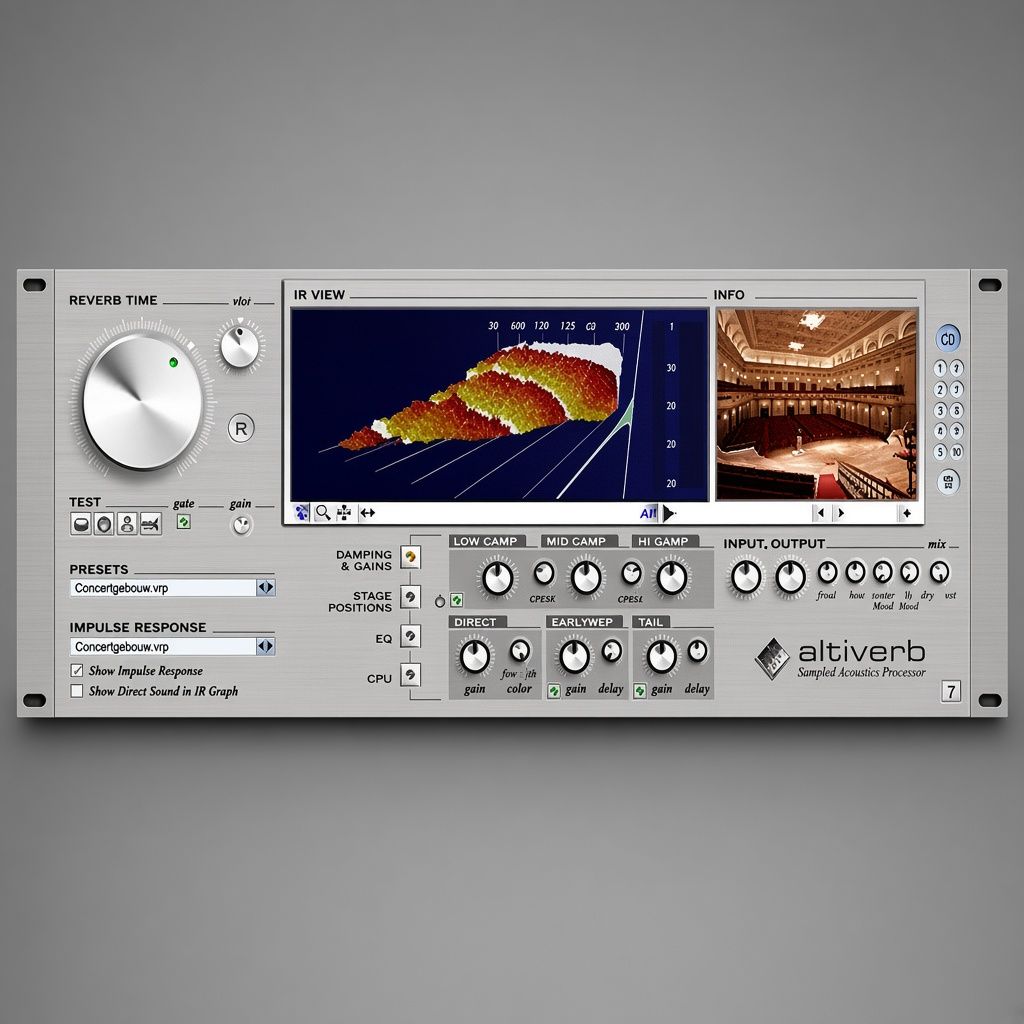Viewport: 1024px width, 1024px height.
Task: Click the small knob labeled froal
Action: point(827,572)
